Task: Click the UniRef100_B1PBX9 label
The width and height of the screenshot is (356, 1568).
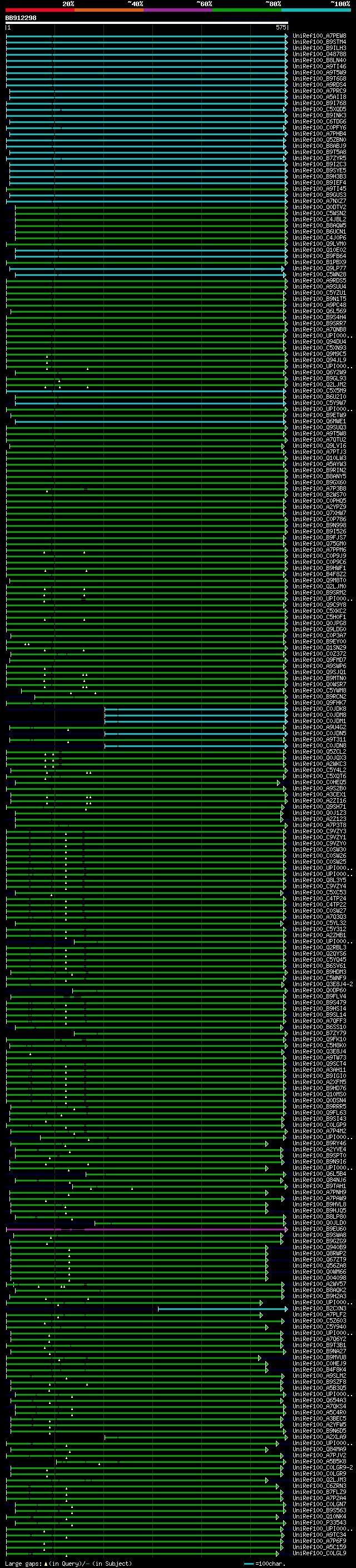Action: (319, 263)
